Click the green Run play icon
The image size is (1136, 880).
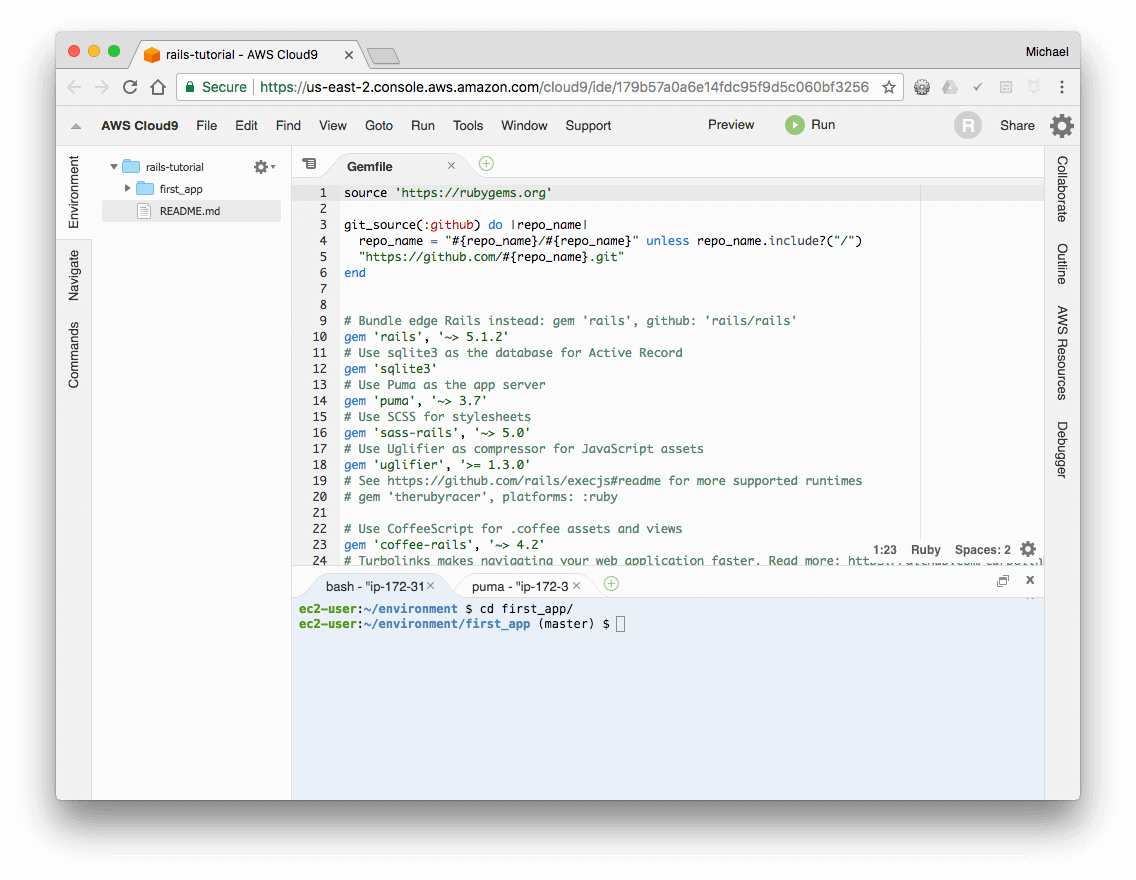(794, 125)
